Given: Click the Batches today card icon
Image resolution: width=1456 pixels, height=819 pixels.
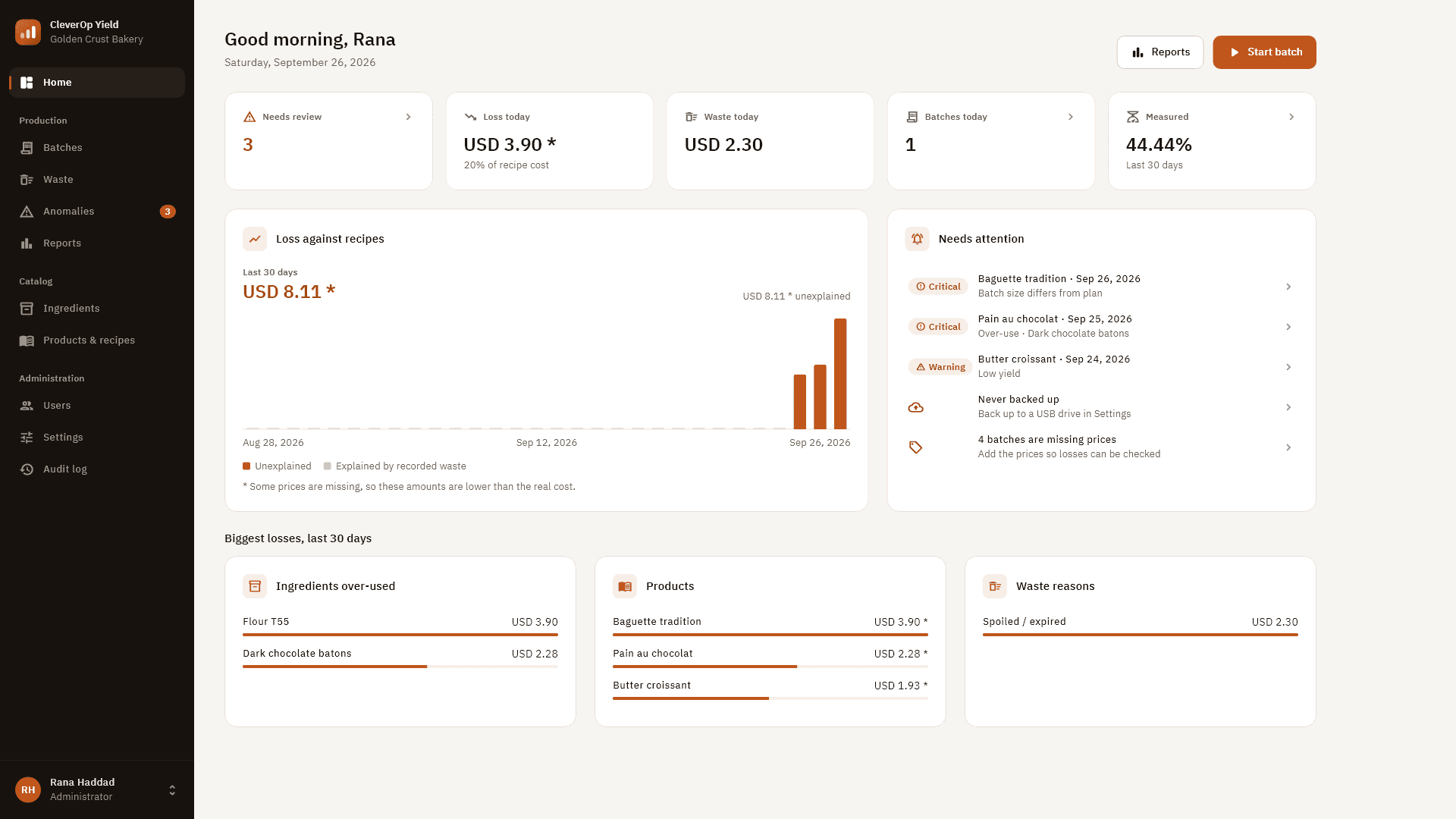Looking at the screenshot, I should pyautogui.click(x=912, y=117).
